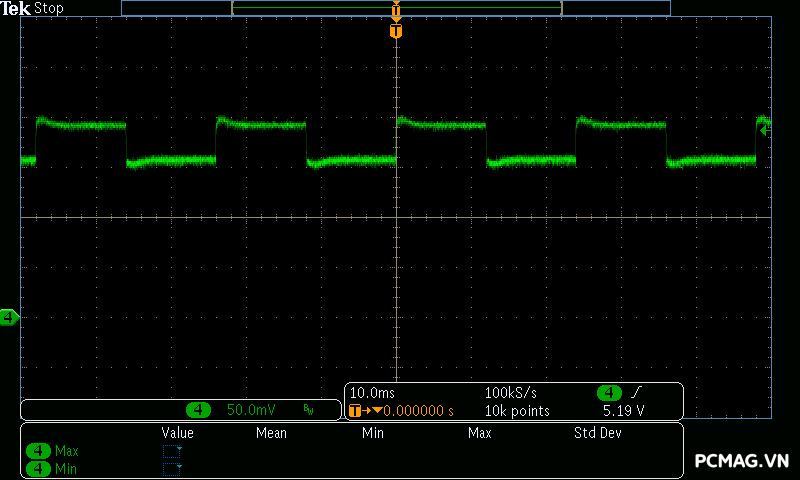Screen dimensions: 800x480
Task: Select channel 4 Max measurement badge
Action: pos(38,451)
